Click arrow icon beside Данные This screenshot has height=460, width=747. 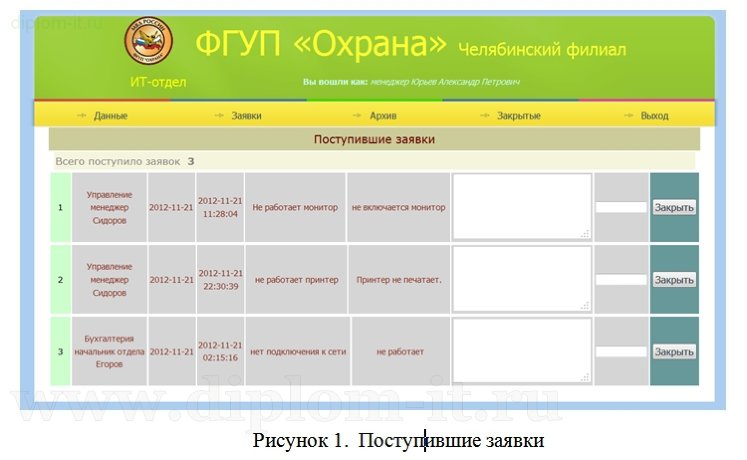(82, 115)
